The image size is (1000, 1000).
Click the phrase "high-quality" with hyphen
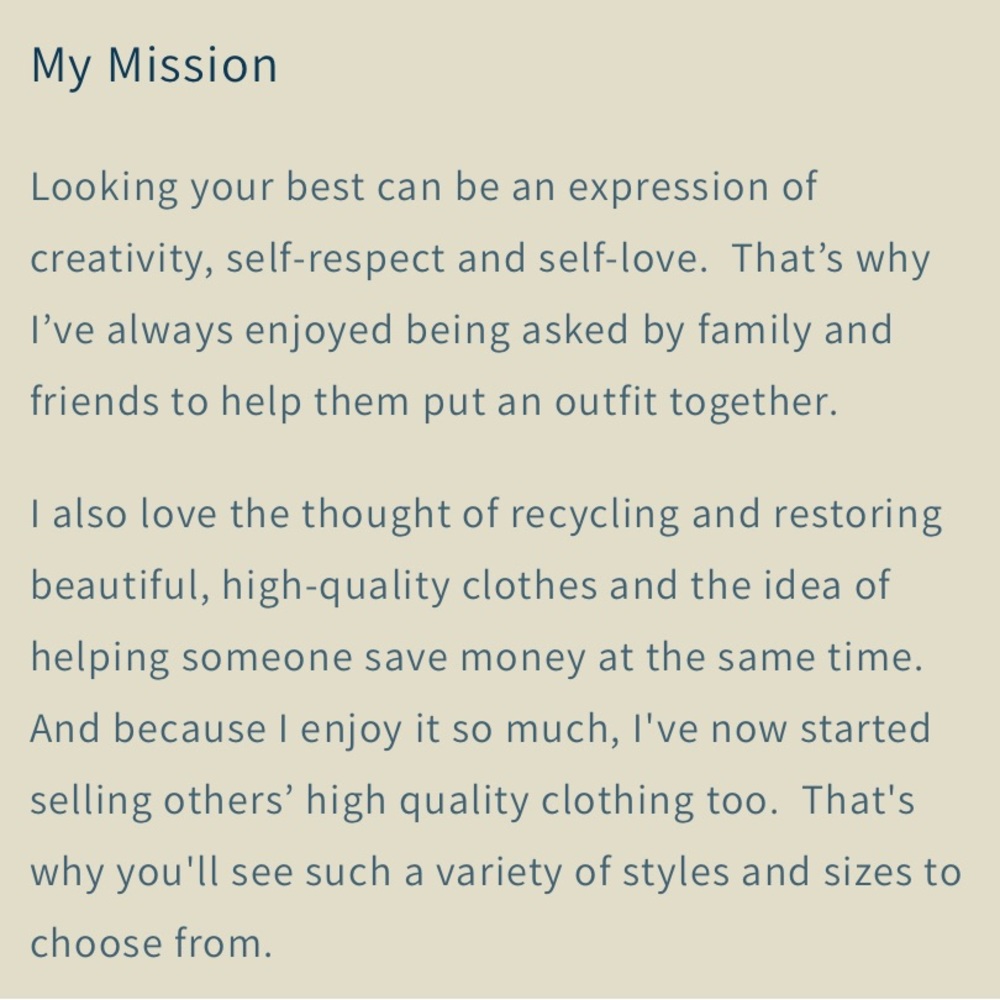pyautogui.click(x=335, y=586)
